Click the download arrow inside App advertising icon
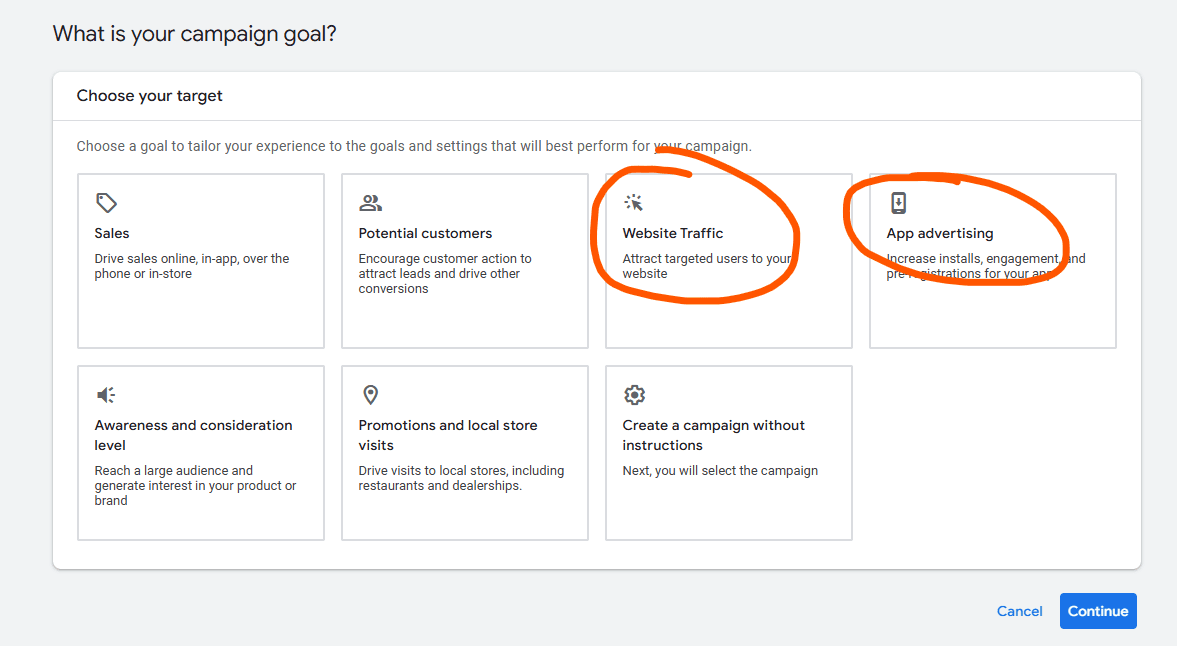 (x=899, y=201)
